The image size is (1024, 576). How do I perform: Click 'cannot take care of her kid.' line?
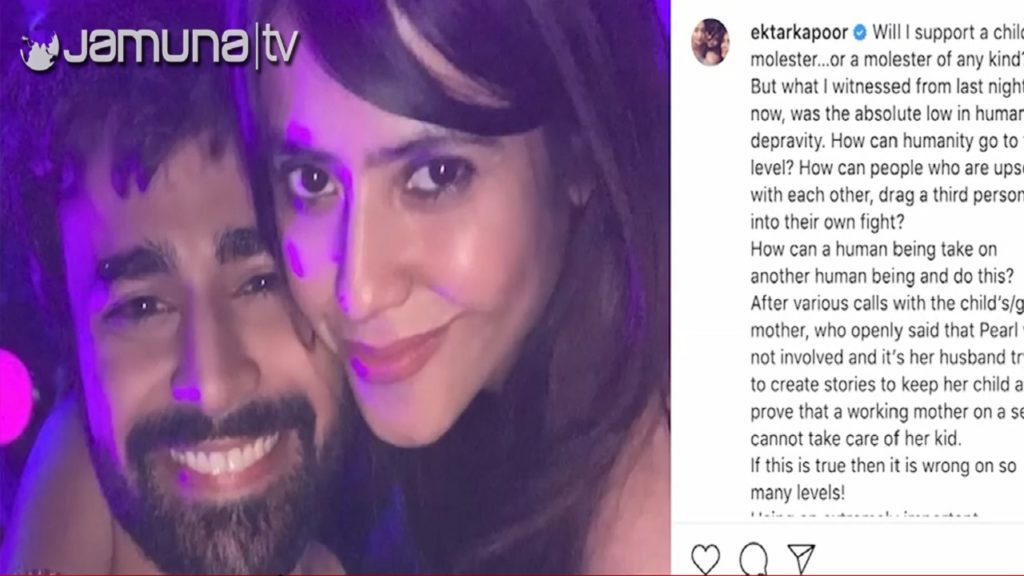(x=856, y=438)
